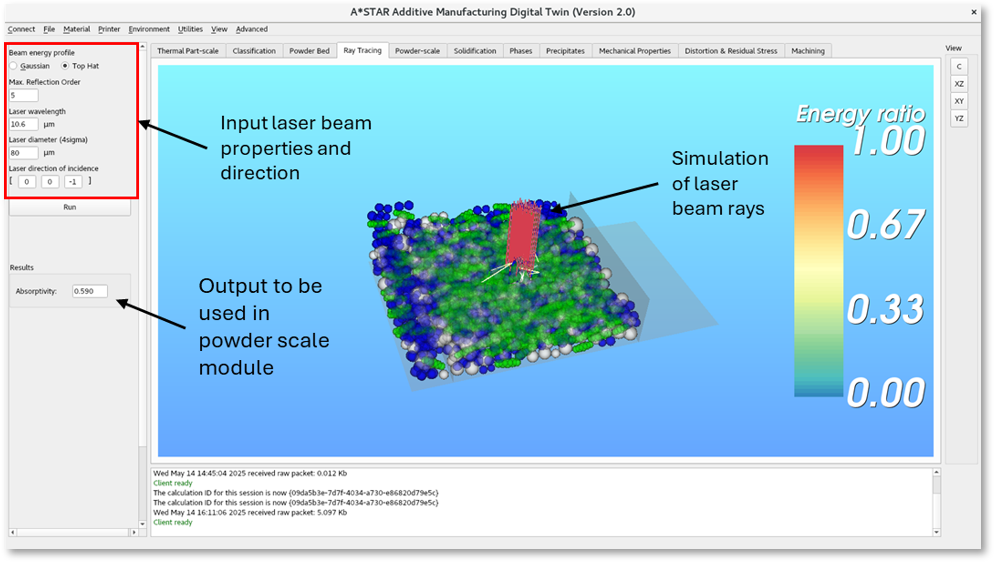
Task: Open the Material menu
Action: 76,29
